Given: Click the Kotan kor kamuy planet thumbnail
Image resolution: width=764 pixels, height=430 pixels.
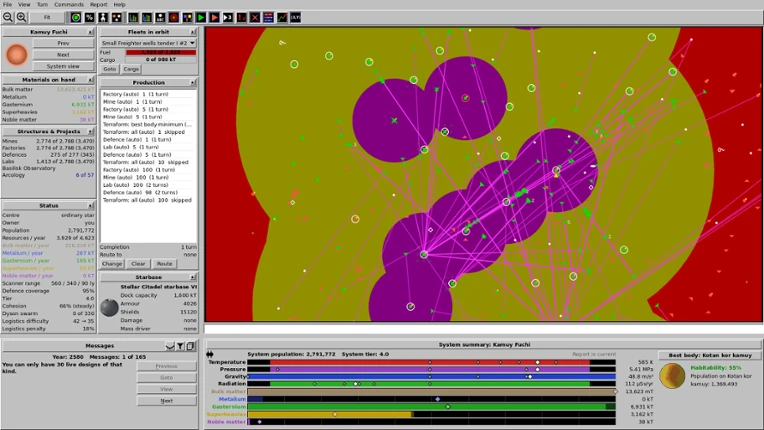Looking at the screenshot, I should (x=672, y=376).
